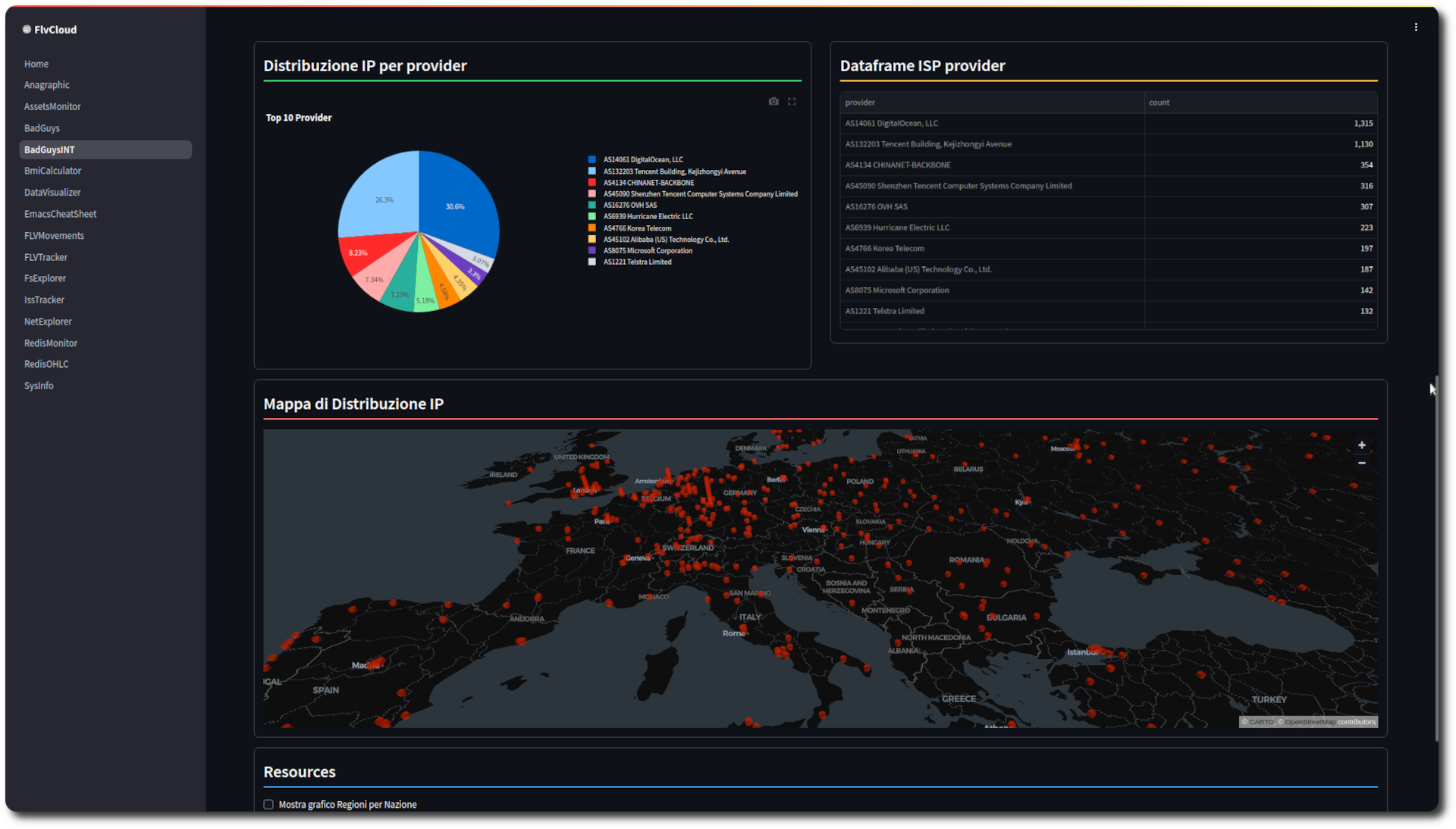
Task: Toggle Korea Telecom legend color swatch
Action: pyautogui.click(x=592, y=228)
